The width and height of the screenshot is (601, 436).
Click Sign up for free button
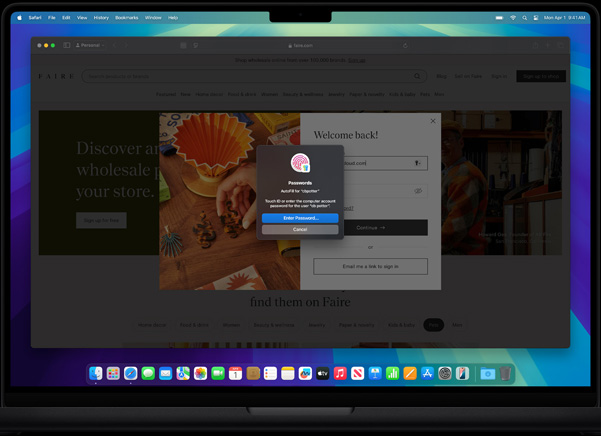101,220
